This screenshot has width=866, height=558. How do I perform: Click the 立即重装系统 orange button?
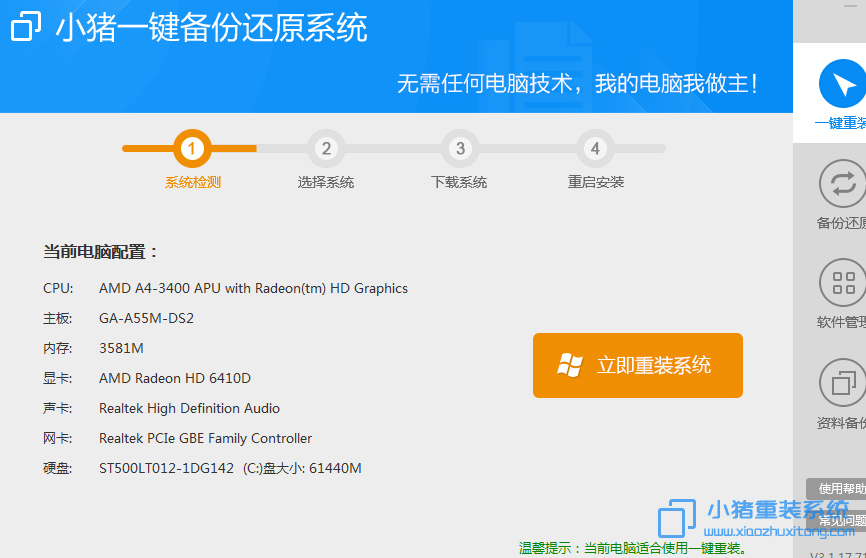(x=637, y=365)
